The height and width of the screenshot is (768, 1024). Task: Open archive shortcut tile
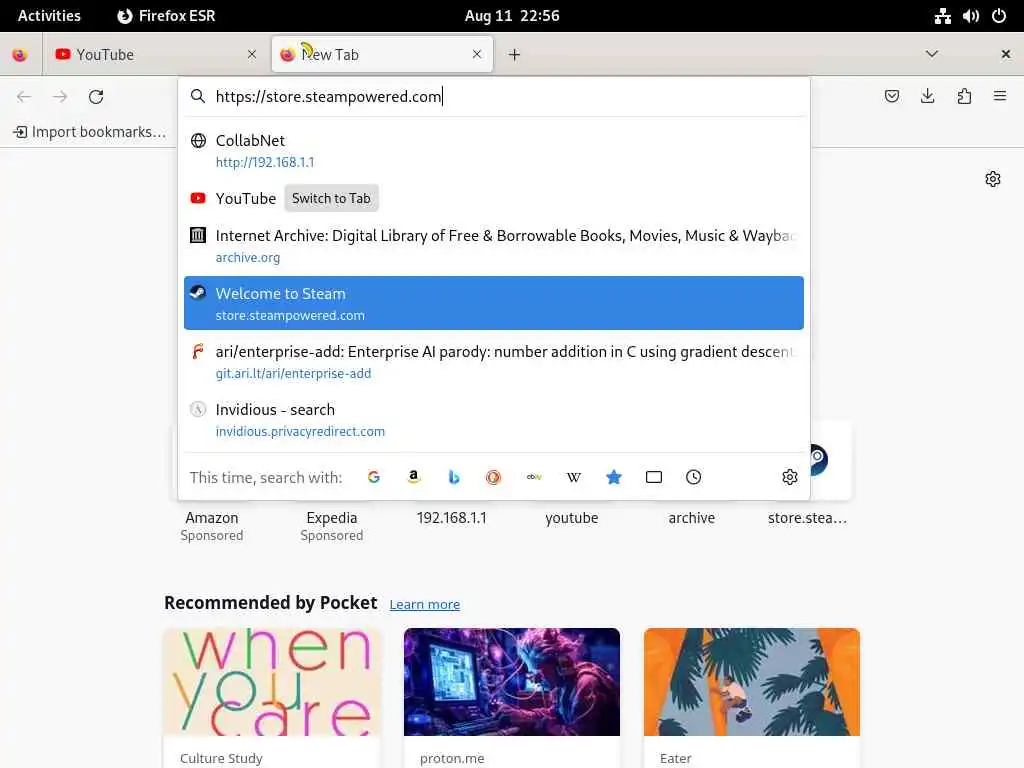click(692, 518)
